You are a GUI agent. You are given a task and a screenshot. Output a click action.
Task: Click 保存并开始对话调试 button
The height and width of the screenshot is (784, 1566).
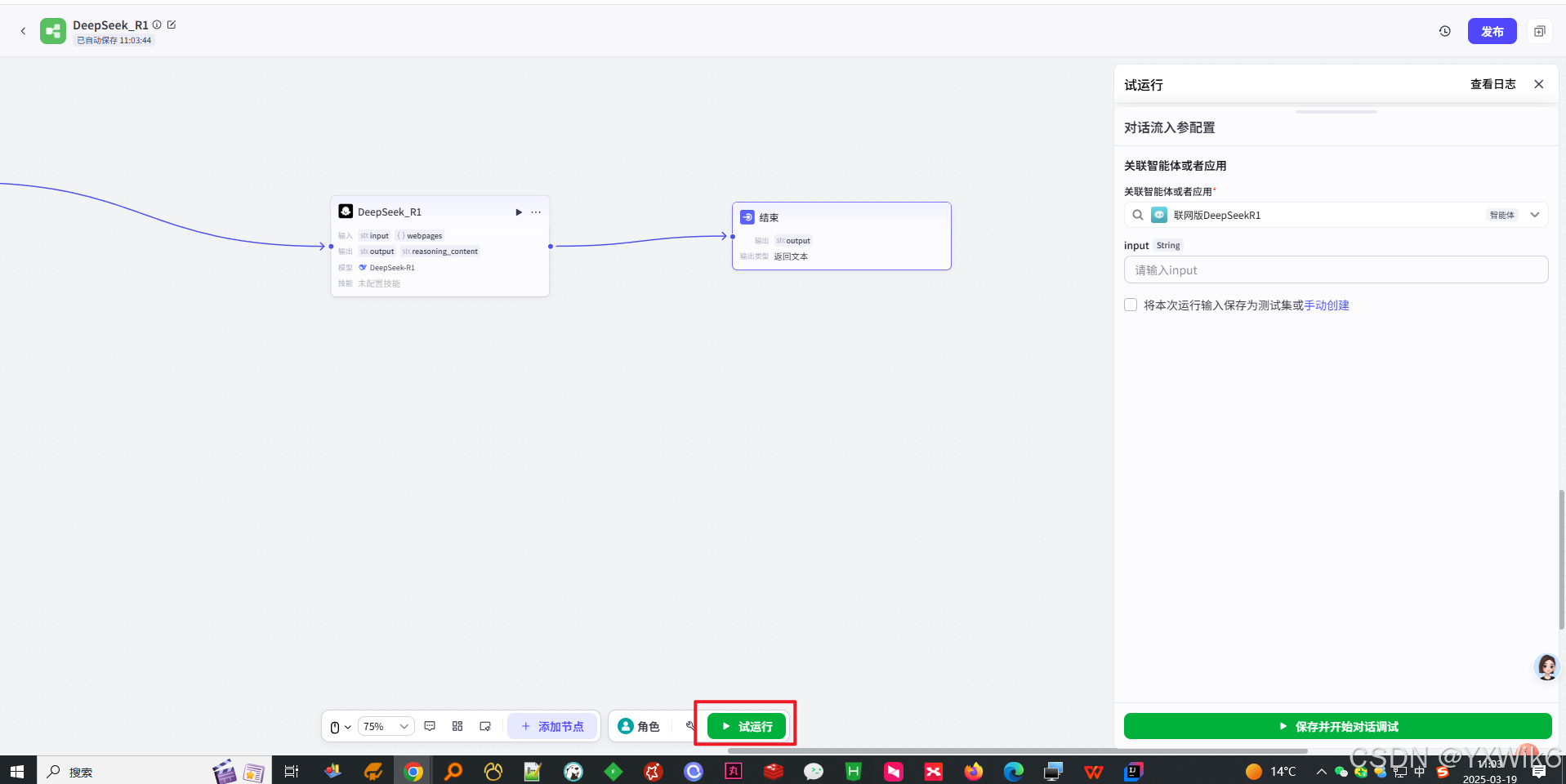[1338, 726]
